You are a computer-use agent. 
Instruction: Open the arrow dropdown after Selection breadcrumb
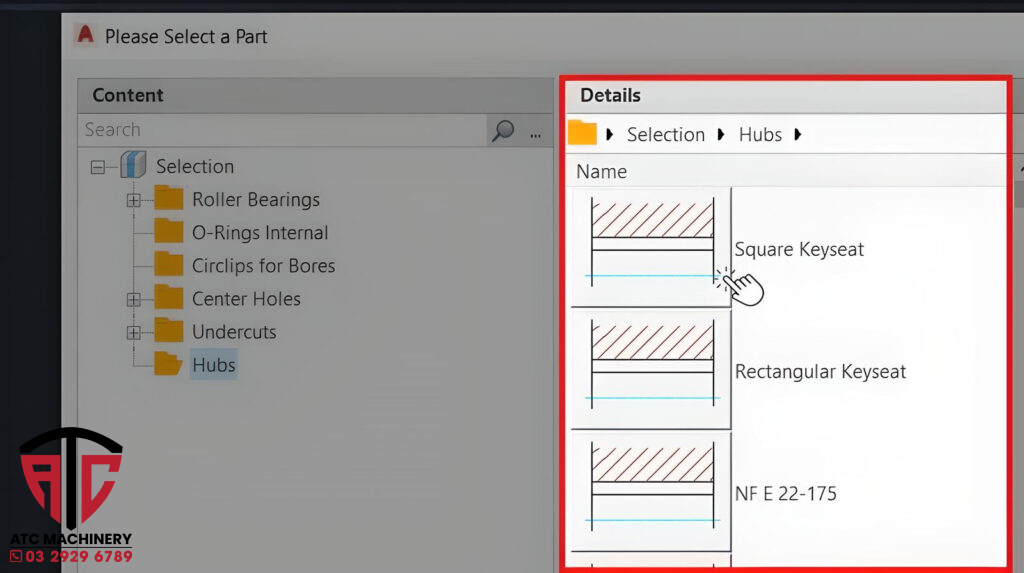(x=721, y=135)
